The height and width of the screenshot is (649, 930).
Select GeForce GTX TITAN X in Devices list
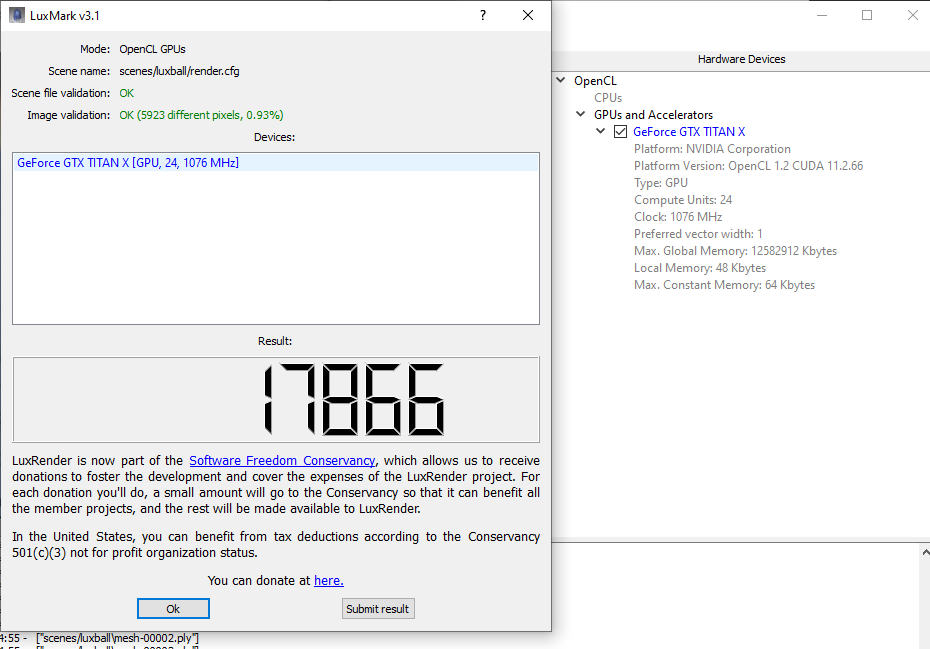point(276,163)
